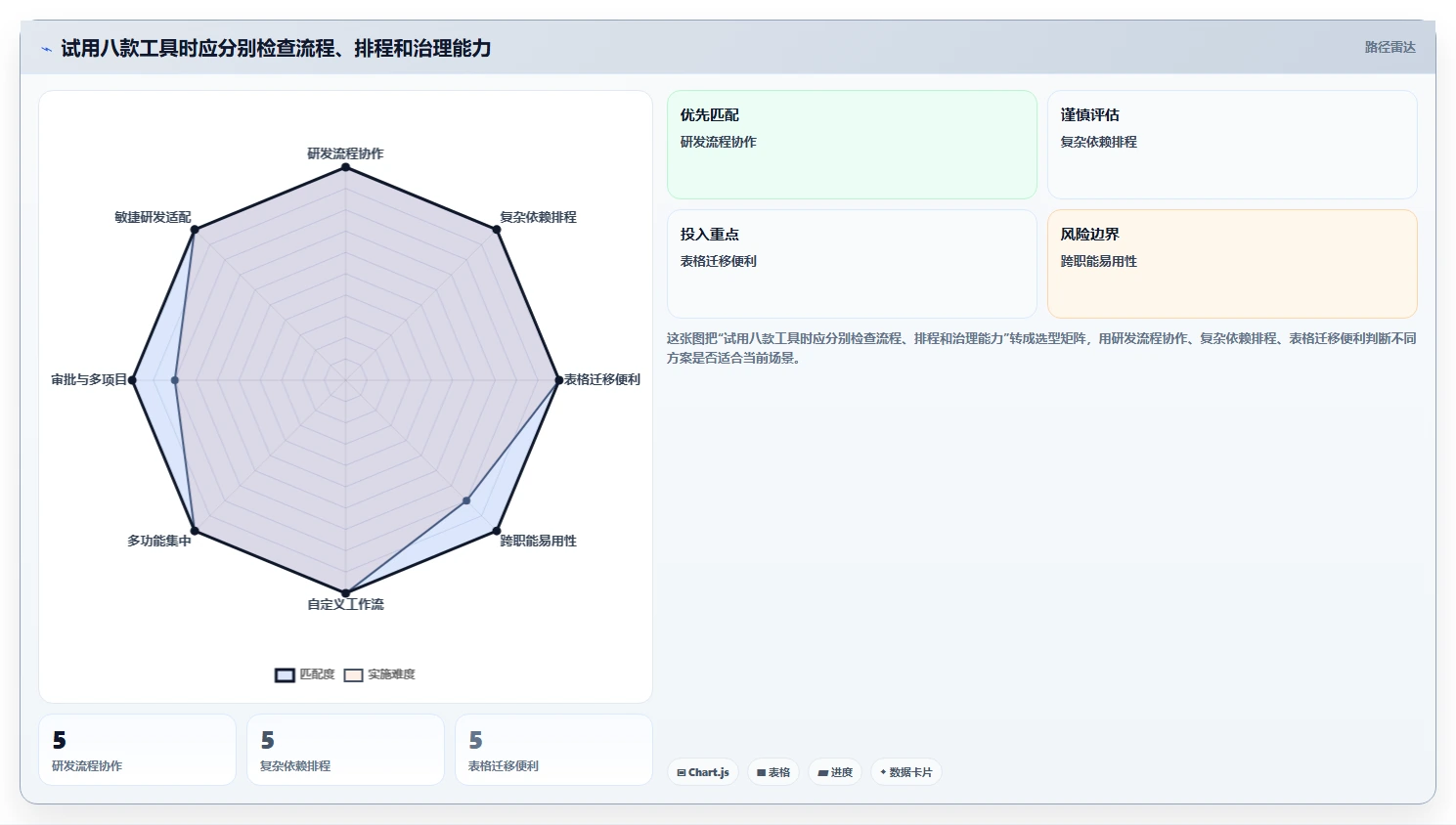Click the description paragraph starting 这张图把
1456x825 pixels.
(x=1041, y=348)
